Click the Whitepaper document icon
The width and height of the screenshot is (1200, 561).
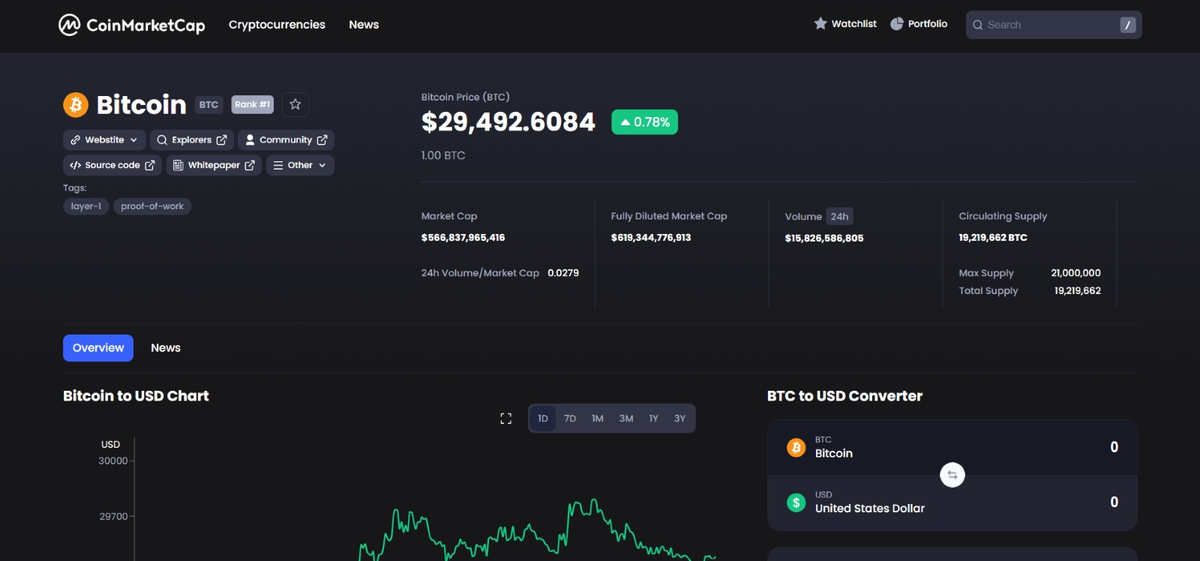tap(178, 165)
